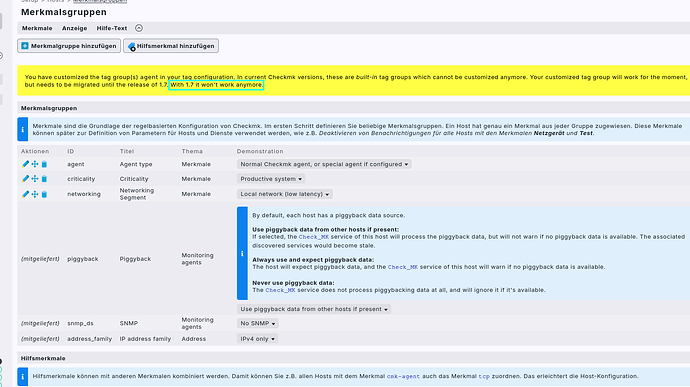Select the 'IP address family' title cell

point(145,339)
